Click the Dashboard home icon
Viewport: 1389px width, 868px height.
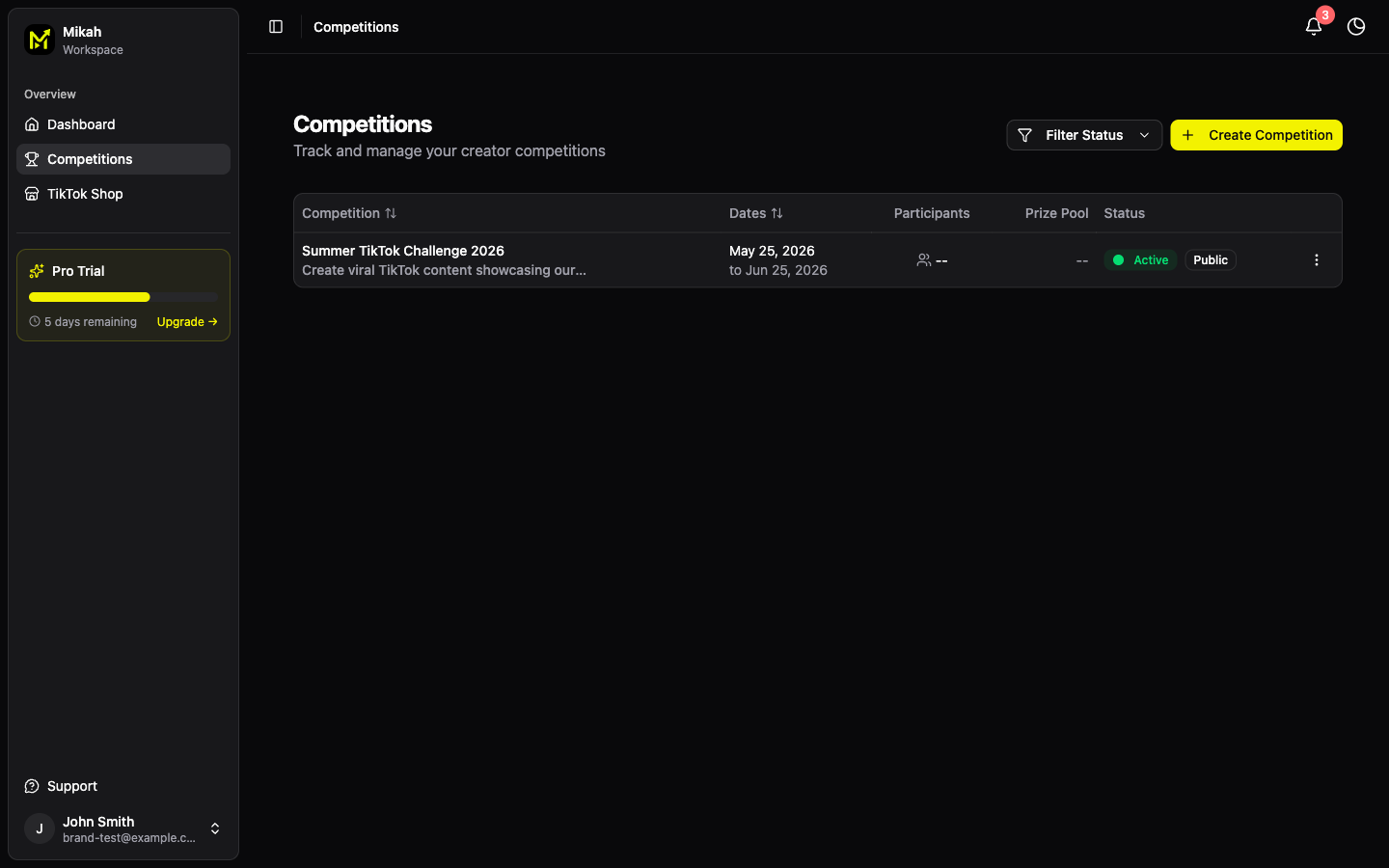pos(32,124)
